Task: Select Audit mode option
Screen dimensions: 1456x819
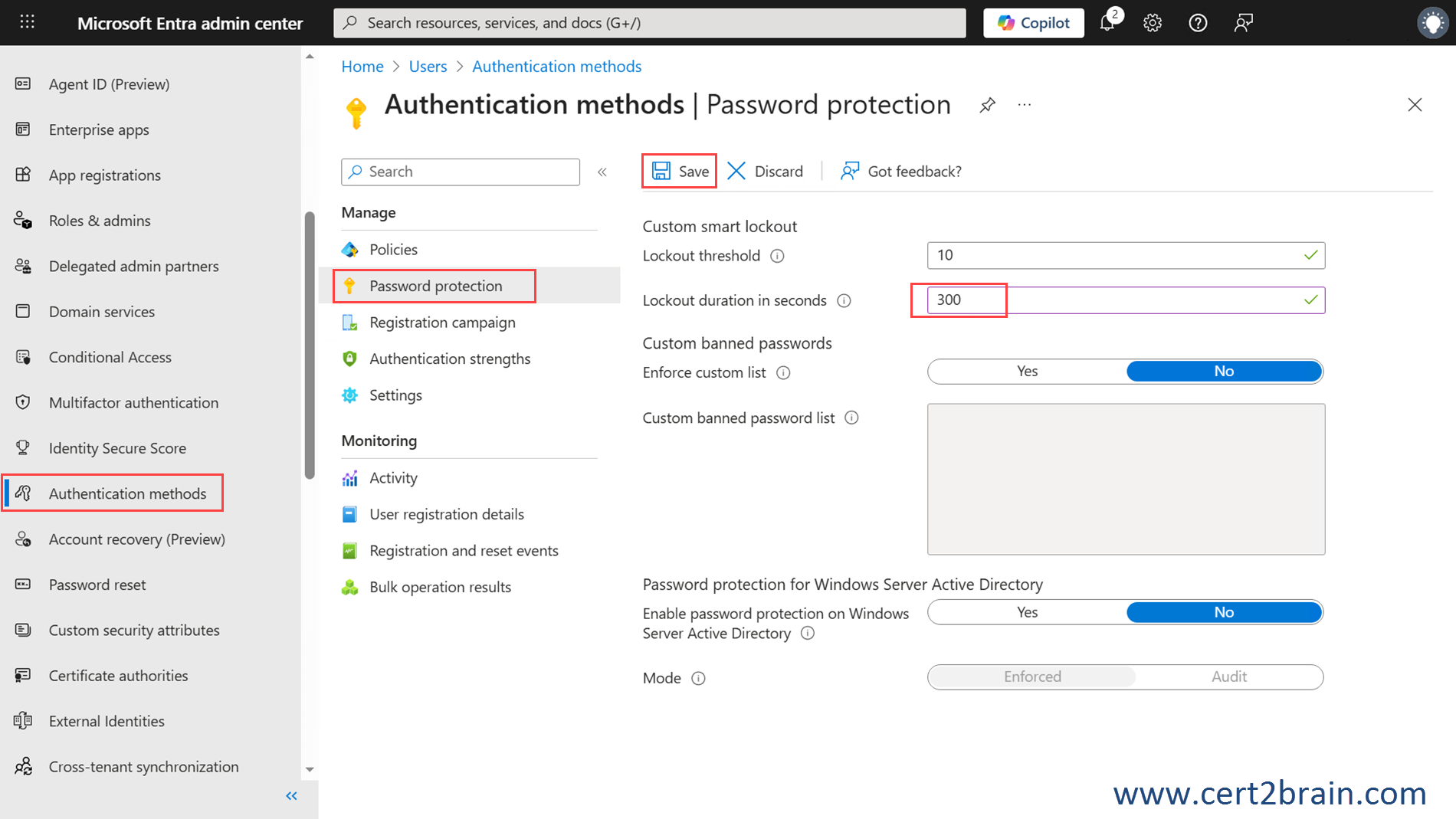Action: click(1228, 676)
